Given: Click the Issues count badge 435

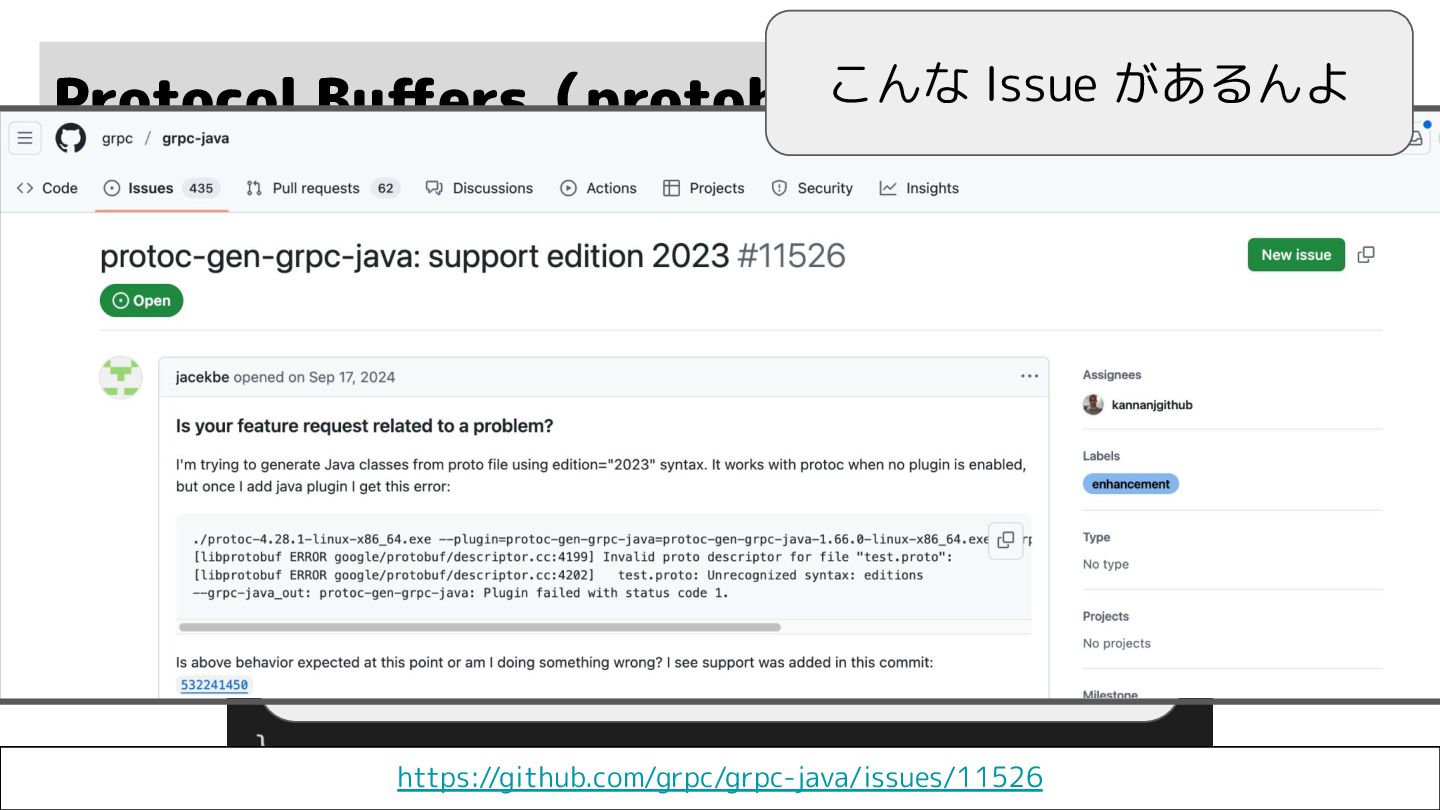Looking at the screenshot, I should pyautogui.click(x=201, y=188).
